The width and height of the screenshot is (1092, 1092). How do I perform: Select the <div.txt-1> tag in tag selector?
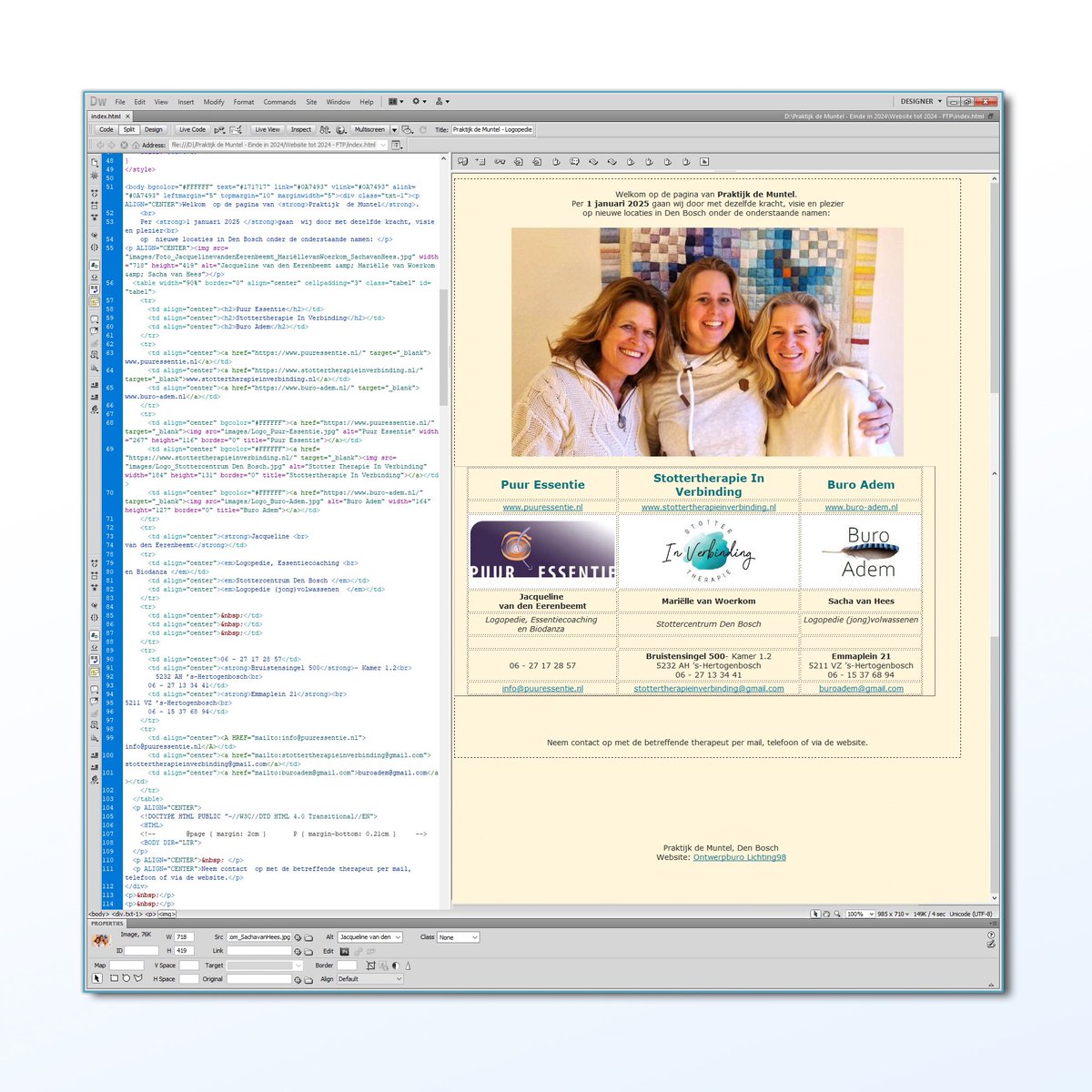click(x=126, y=914)
